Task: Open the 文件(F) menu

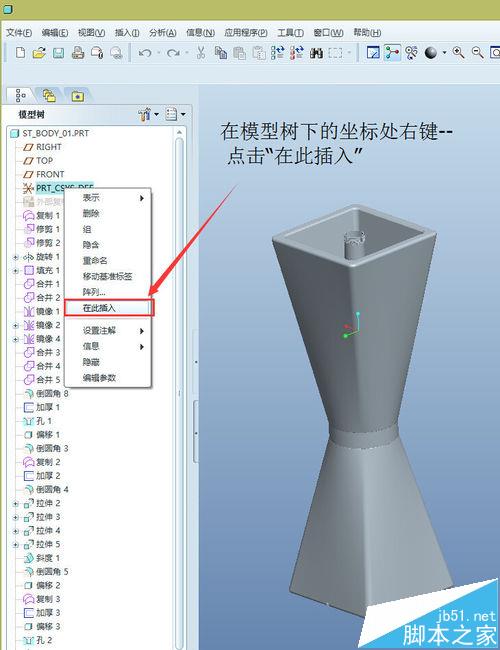Action: coord(19,32)
